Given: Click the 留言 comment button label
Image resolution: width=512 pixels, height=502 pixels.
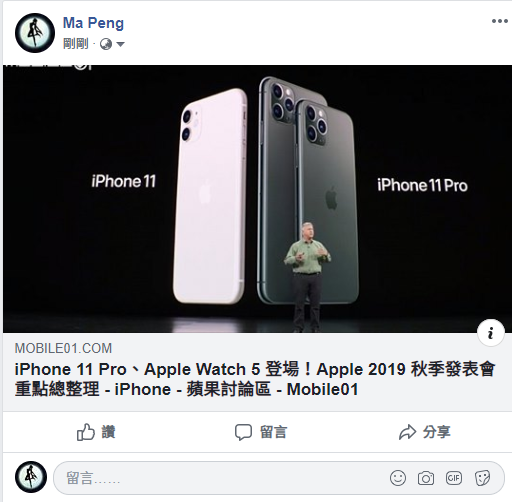Looking at the screenshot, I should pyautogui.click(x=273, y=432).
